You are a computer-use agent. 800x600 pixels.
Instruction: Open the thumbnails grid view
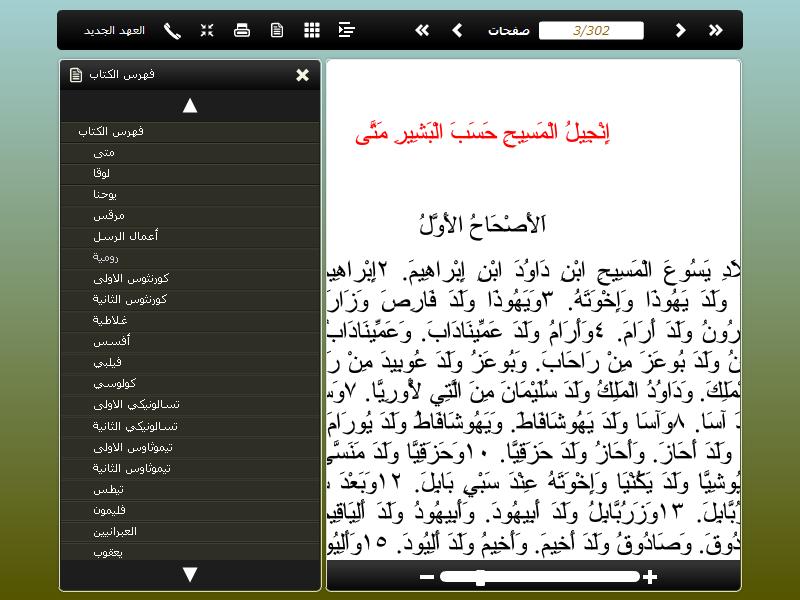click(312, 30)
